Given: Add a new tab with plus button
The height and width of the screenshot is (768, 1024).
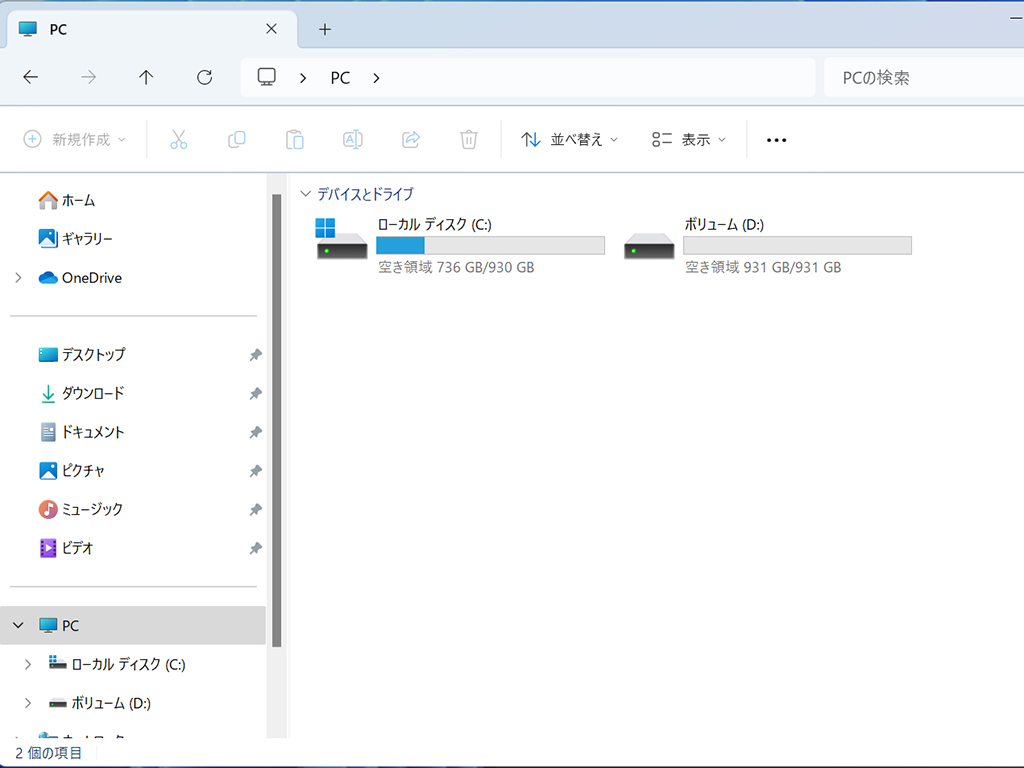Looking at the screenshot, I should click(325, 29).
